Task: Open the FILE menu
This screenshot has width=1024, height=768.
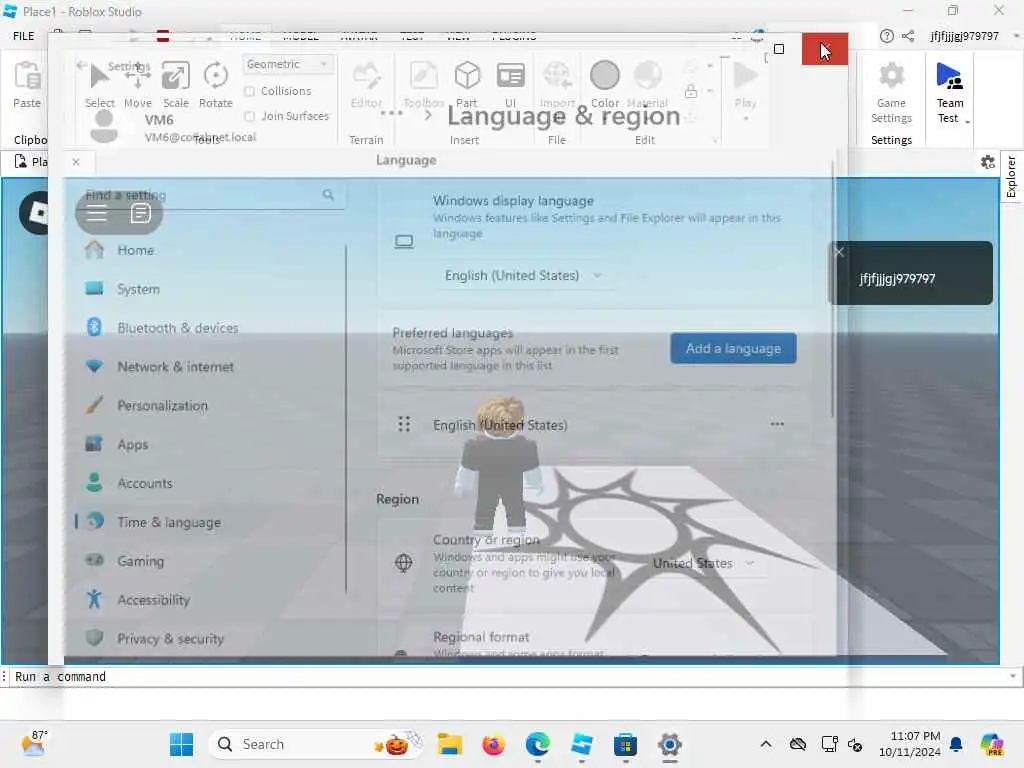Action: click(24, 36)
